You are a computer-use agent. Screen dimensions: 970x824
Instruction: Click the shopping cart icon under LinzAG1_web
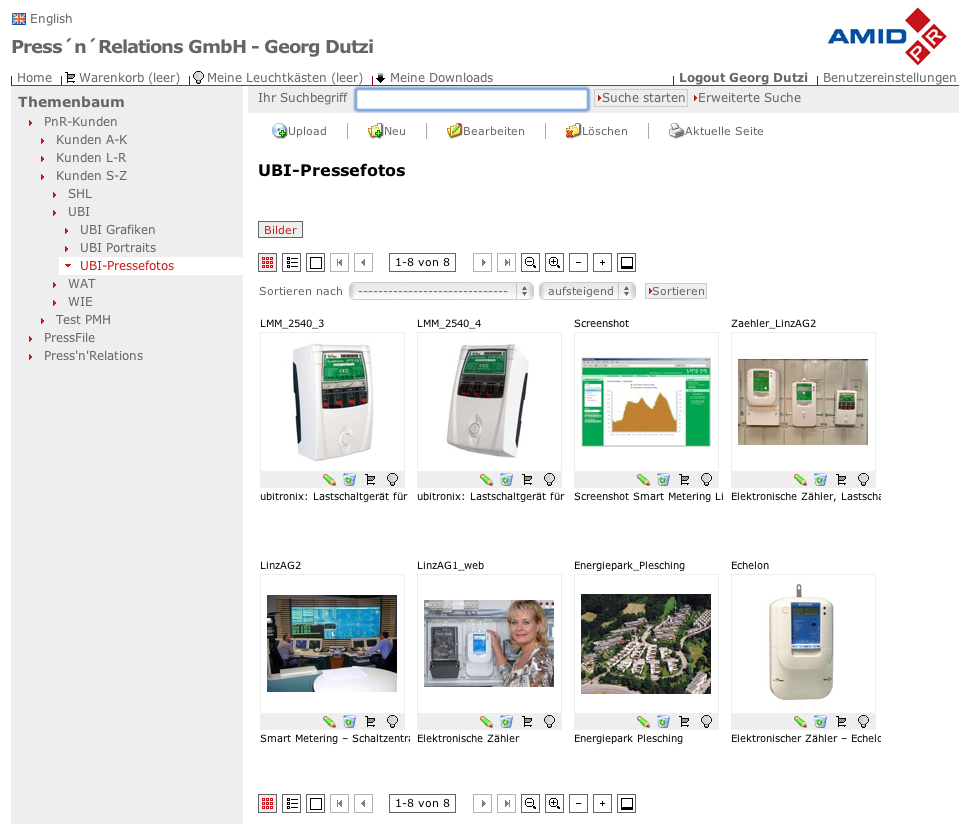[527, 721]
